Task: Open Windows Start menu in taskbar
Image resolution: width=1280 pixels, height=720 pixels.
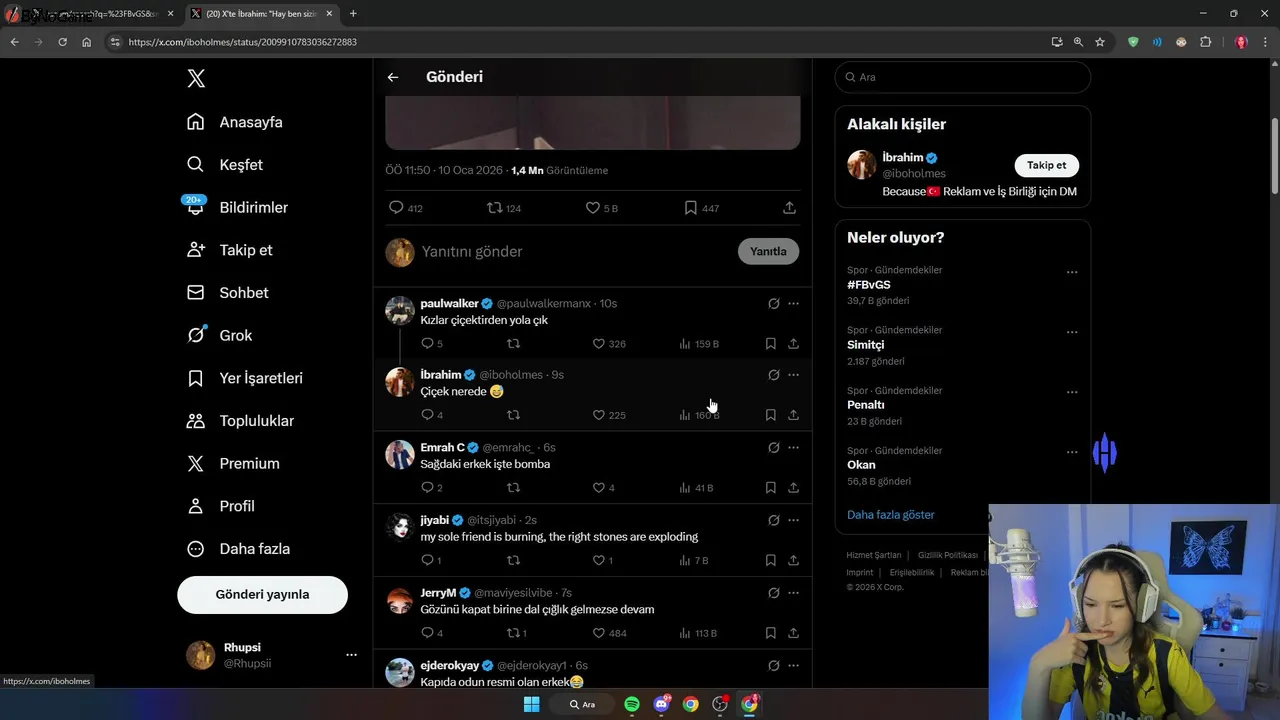Action: 532,704
